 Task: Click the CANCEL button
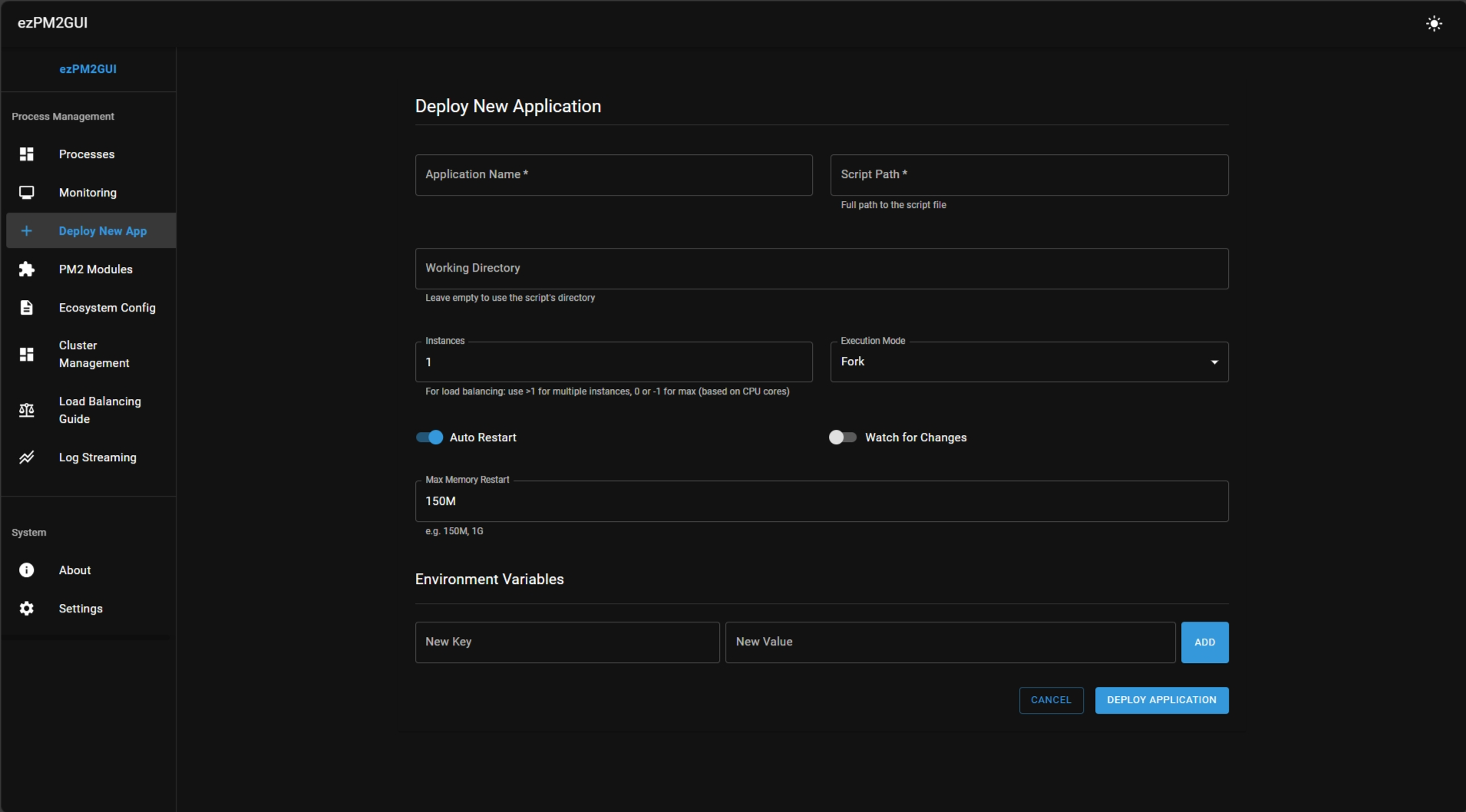(1051, 700)
